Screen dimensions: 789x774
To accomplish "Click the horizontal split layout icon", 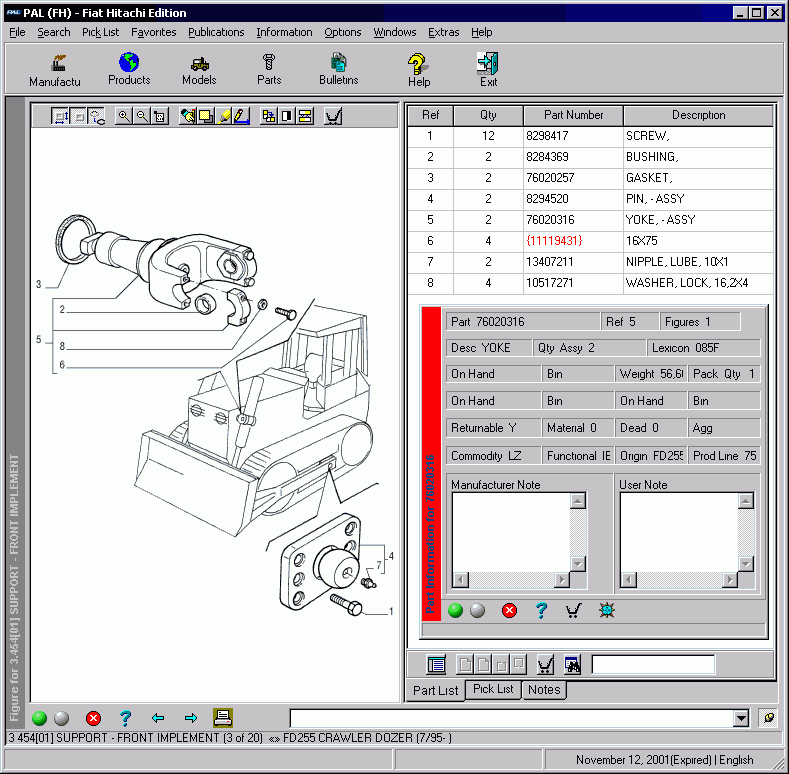I will coord(305,117).
